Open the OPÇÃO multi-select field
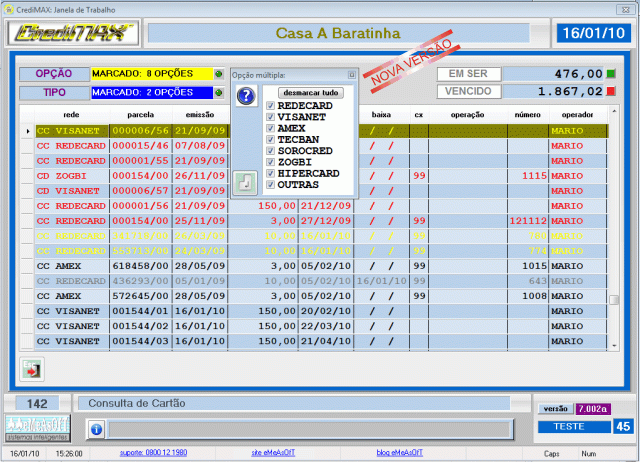Viewport: 640px width, 462px height. [150, 74]
